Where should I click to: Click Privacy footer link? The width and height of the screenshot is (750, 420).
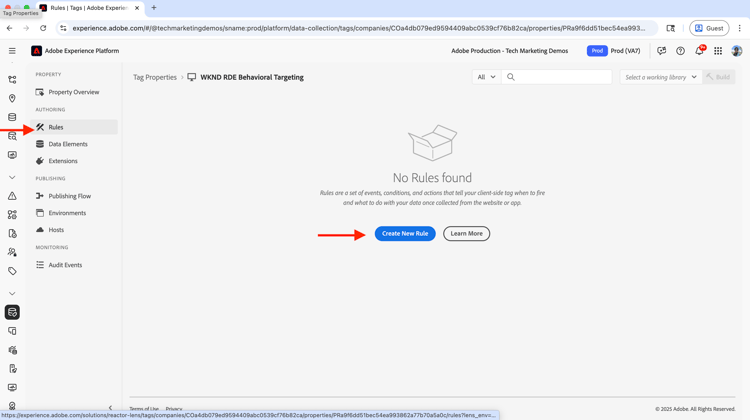tap(174, 409)
